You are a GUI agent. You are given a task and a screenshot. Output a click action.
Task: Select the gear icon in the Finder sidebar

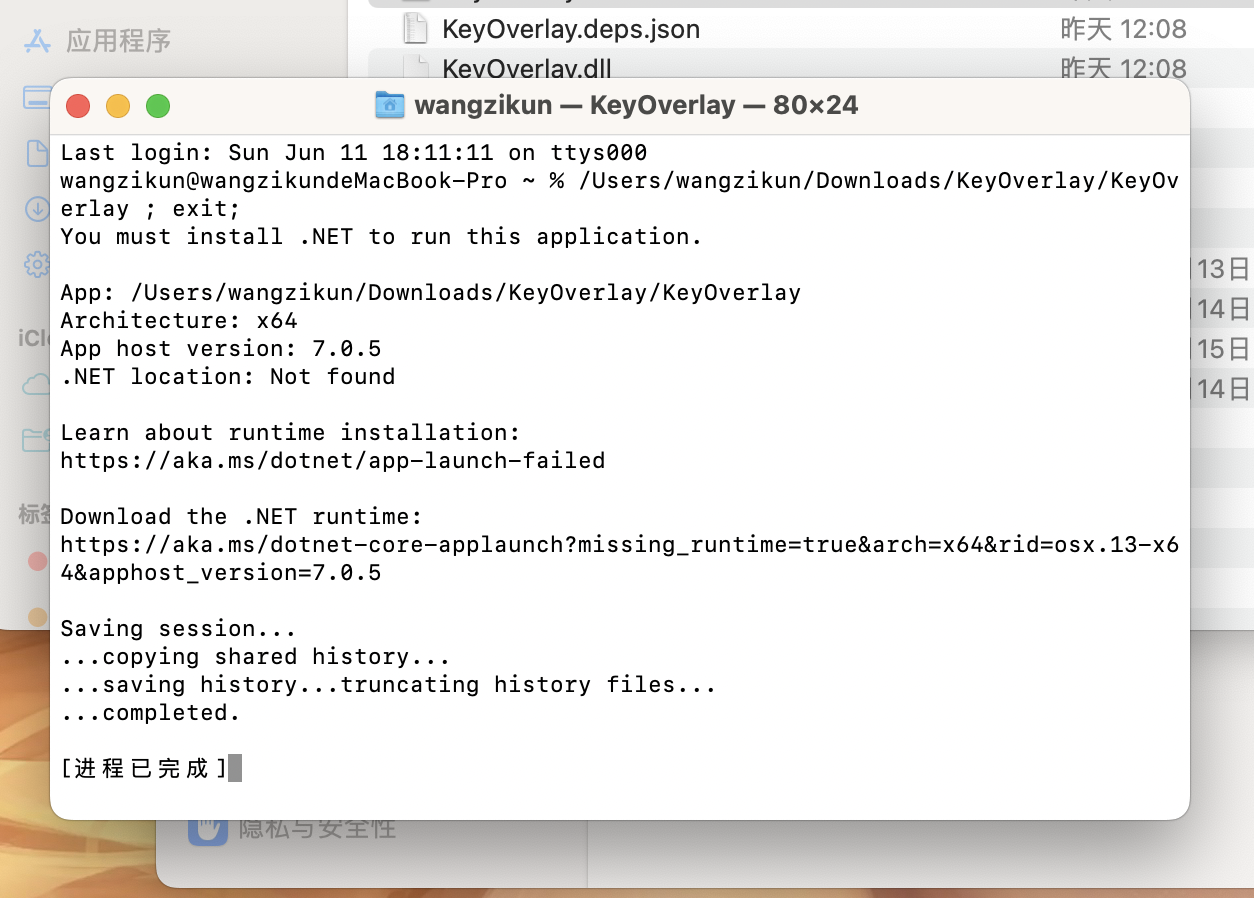(x=37, y=264)
